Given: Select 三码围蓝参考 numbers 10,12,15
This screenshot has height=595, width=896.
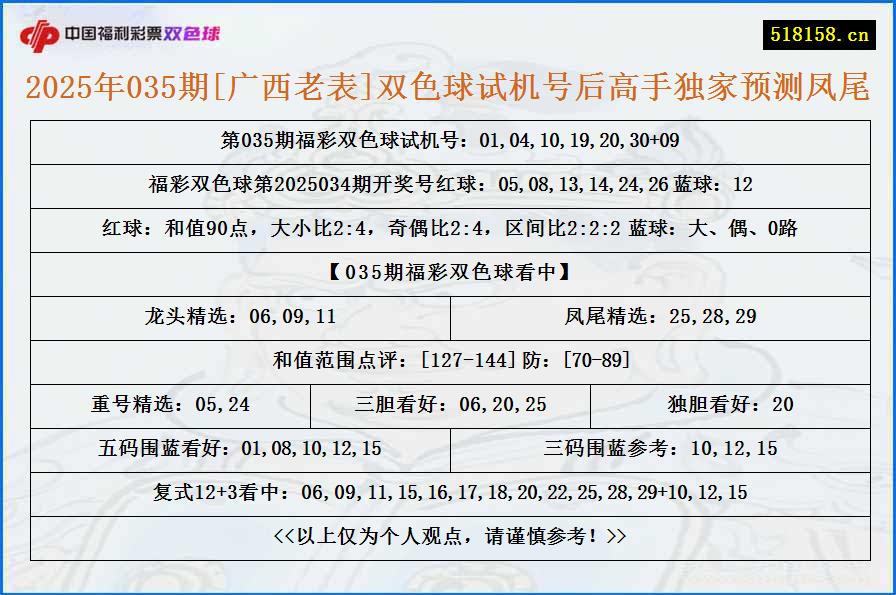Looking at the screenshot, I should (x=660, y=449).
